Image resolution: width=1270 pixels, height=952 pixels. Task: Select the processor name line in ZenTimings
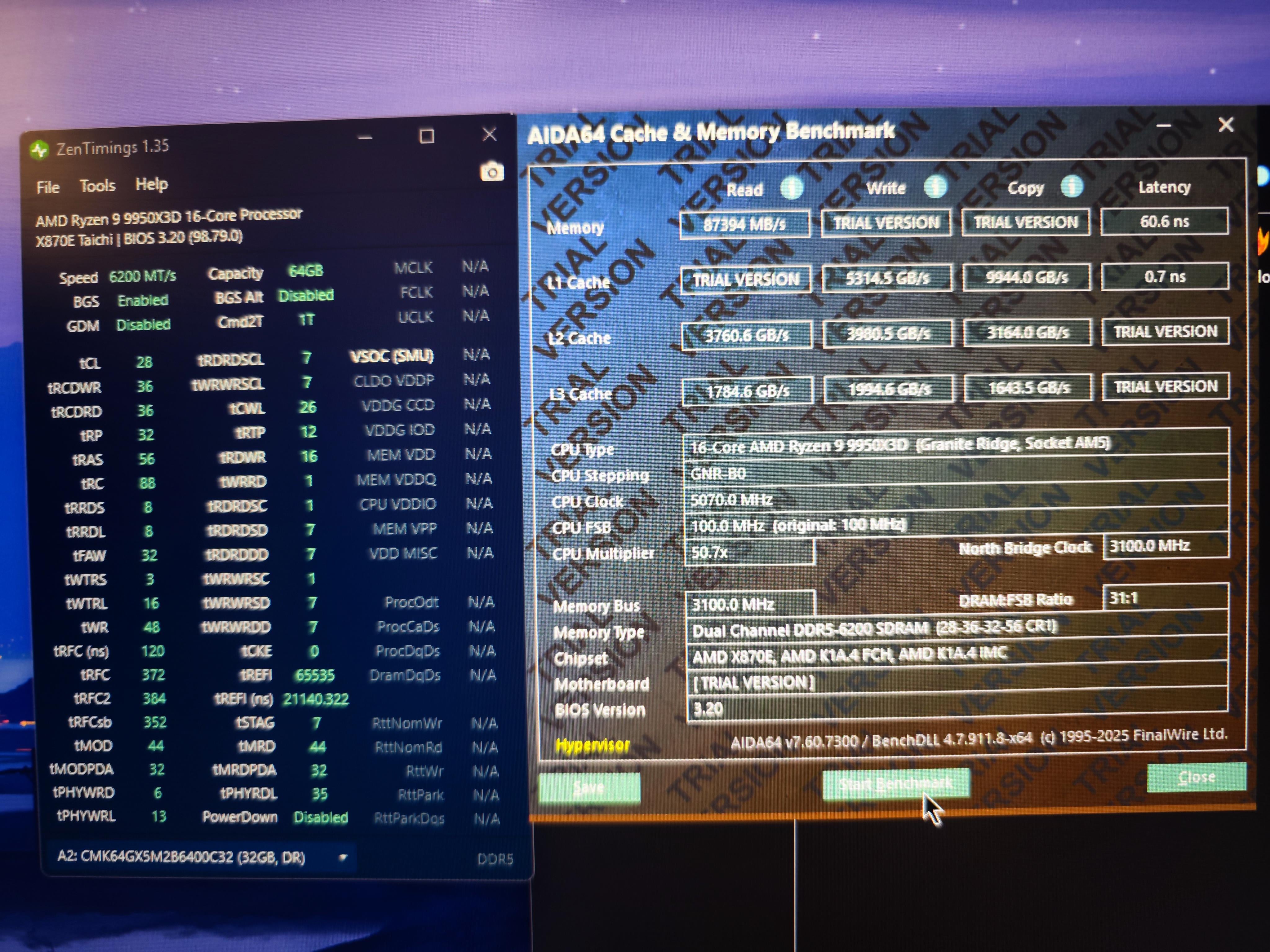(x=169, y=217)
